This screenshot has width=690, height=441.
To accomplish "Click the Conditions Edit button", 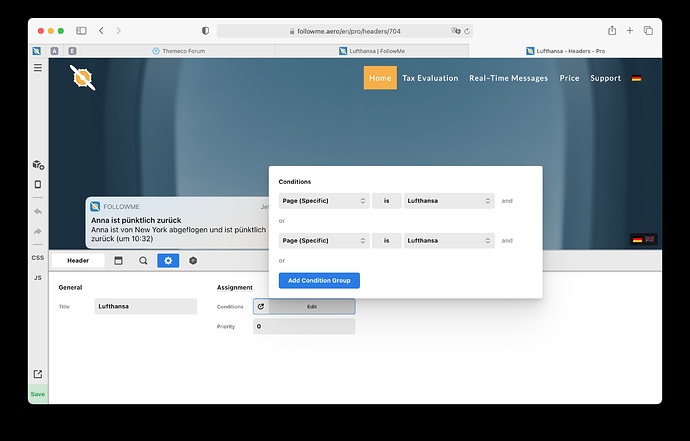I will point(312,306).
